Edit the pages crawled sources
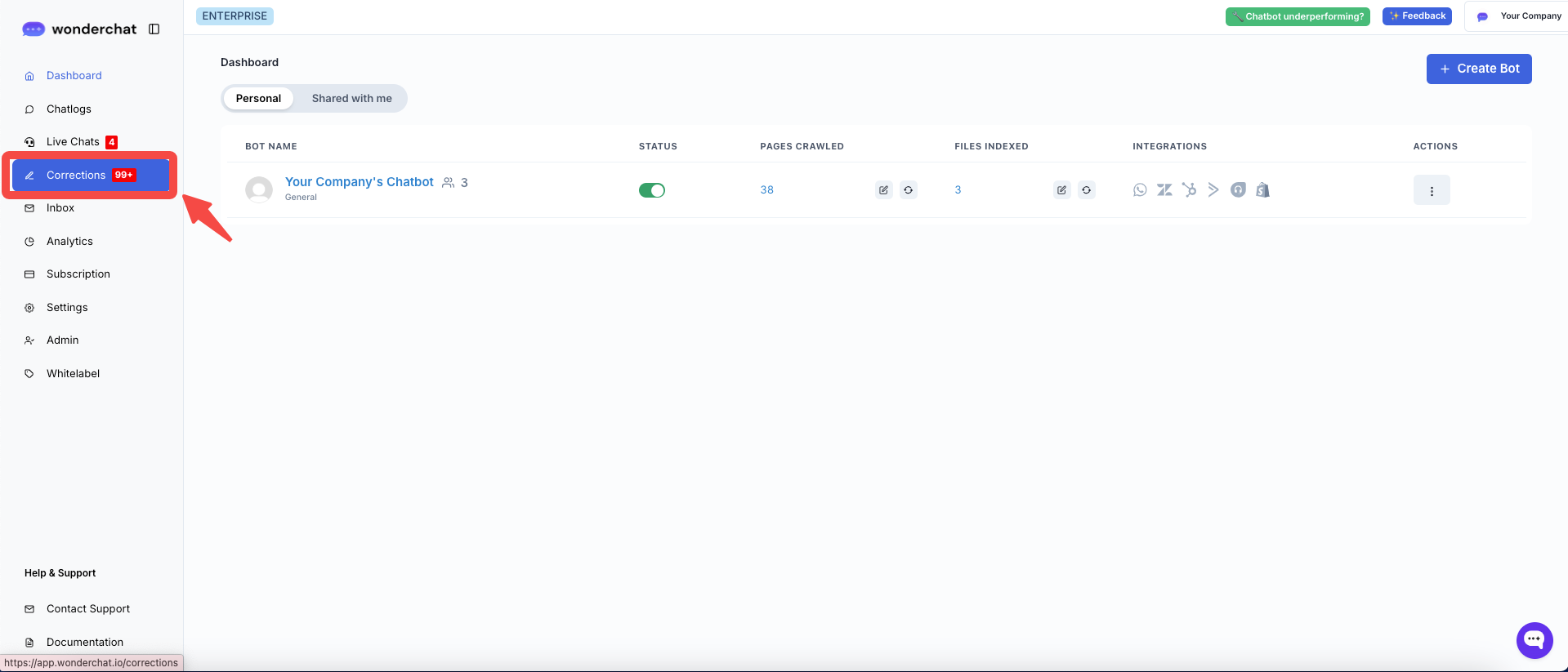This screenshot has width=1568, height=672. pyautogui.click(x=883, y=190)
